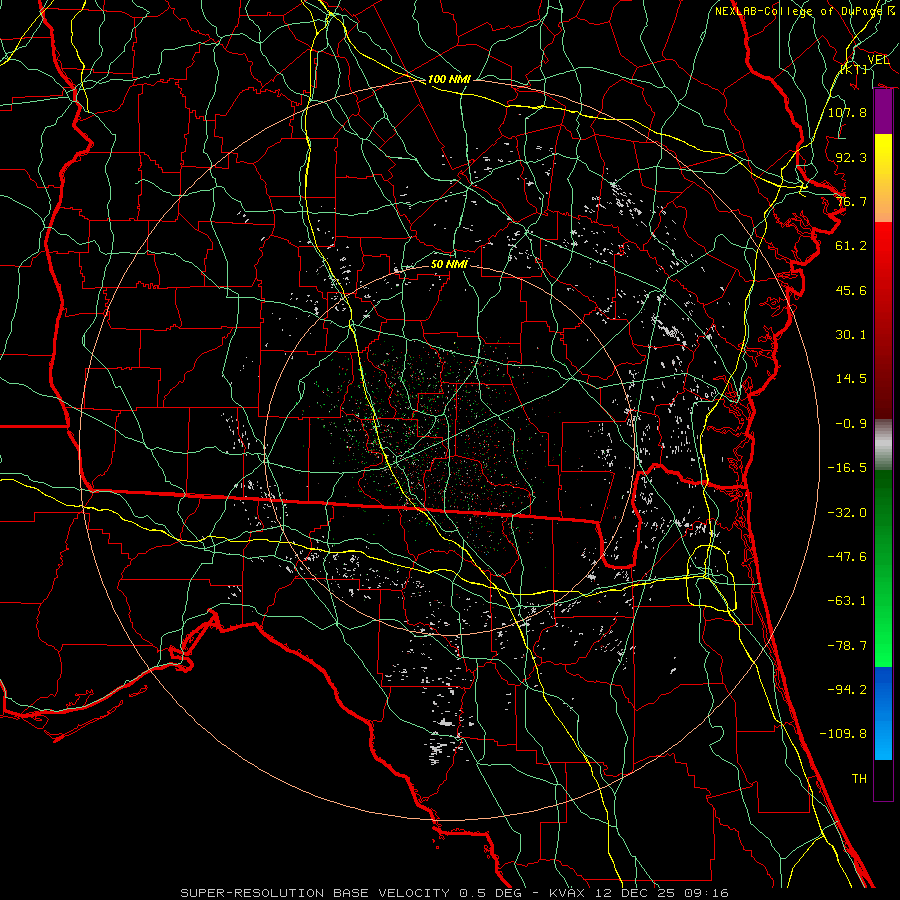
Task: Click the 107.8 value on velocity scale
Action: pos(847,112)
